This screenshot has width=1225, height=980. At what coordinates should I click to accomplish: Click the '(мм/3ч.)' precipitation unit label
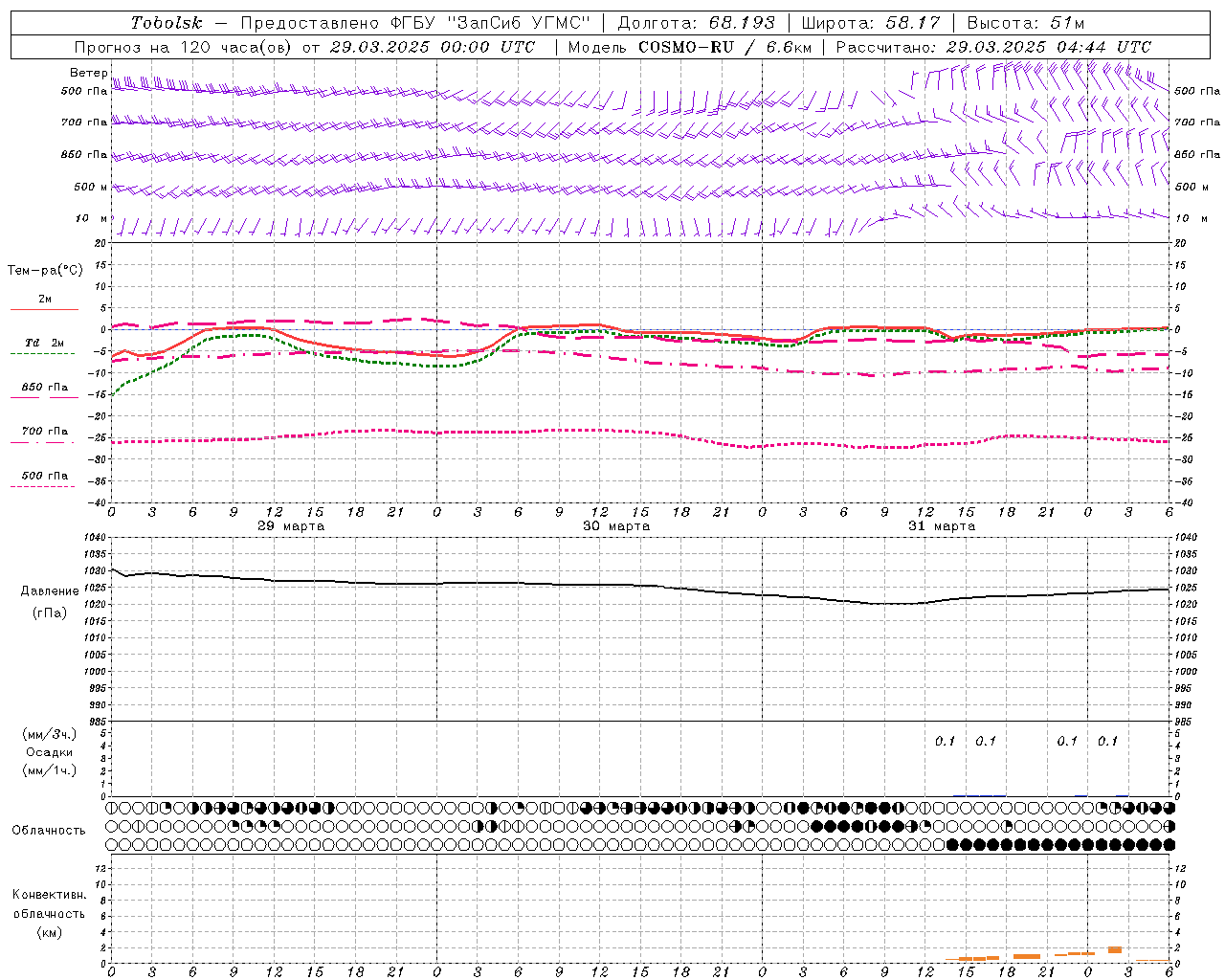(x=50, y=734)
